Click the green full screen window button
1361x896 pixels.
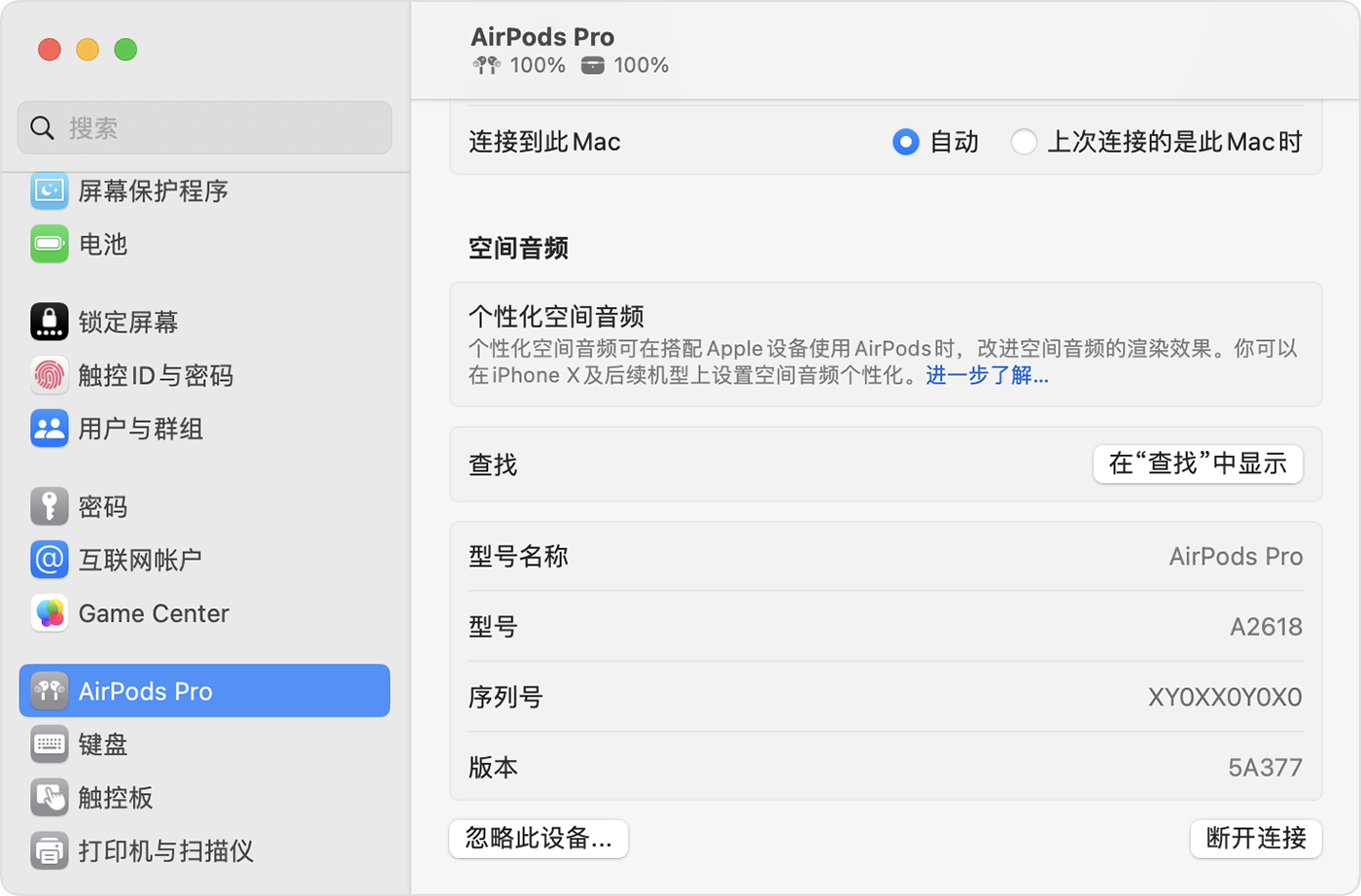[125, 50]
